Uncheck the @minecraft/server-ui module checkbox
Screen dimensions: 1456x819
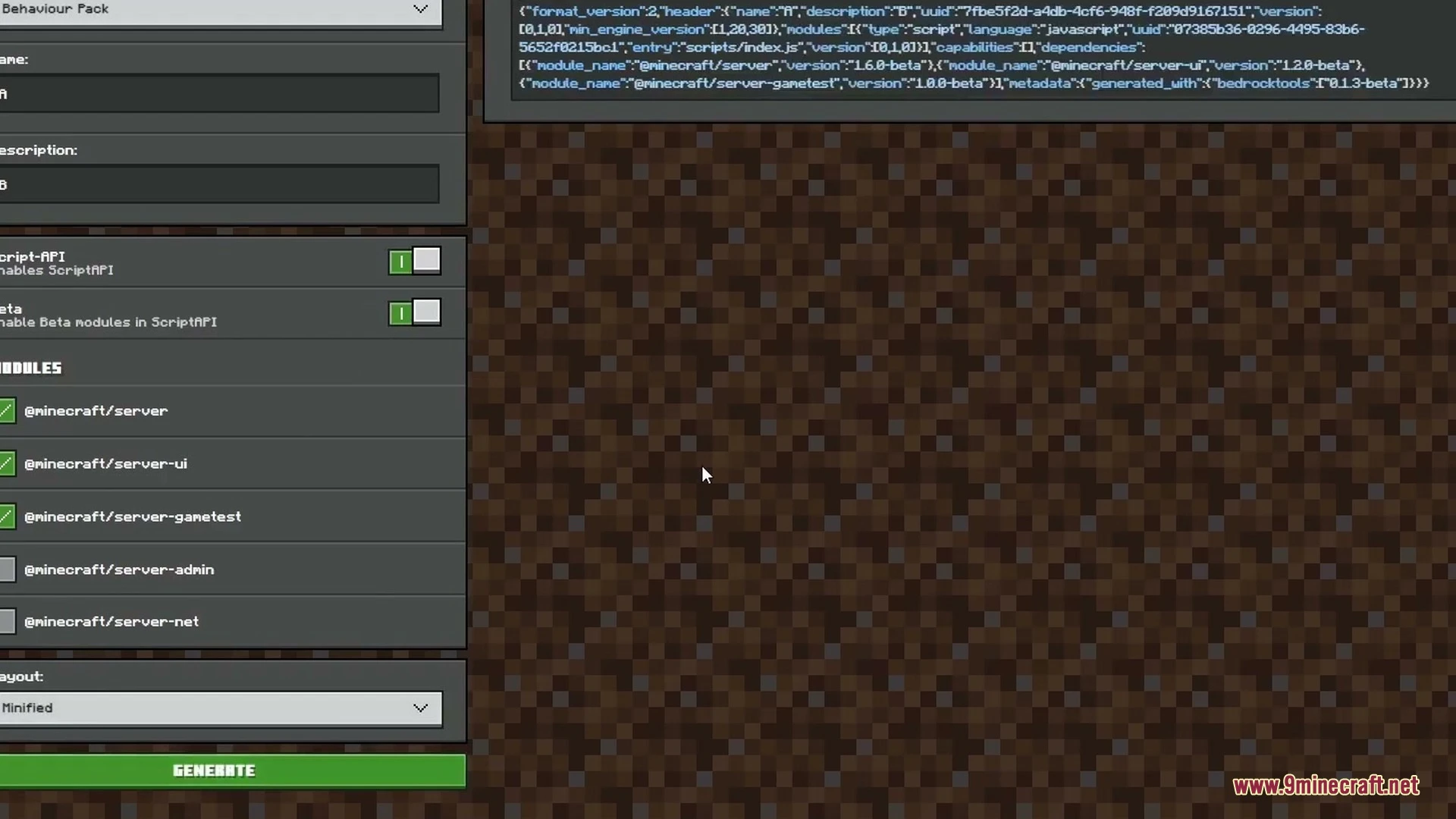tap(7, 463)
